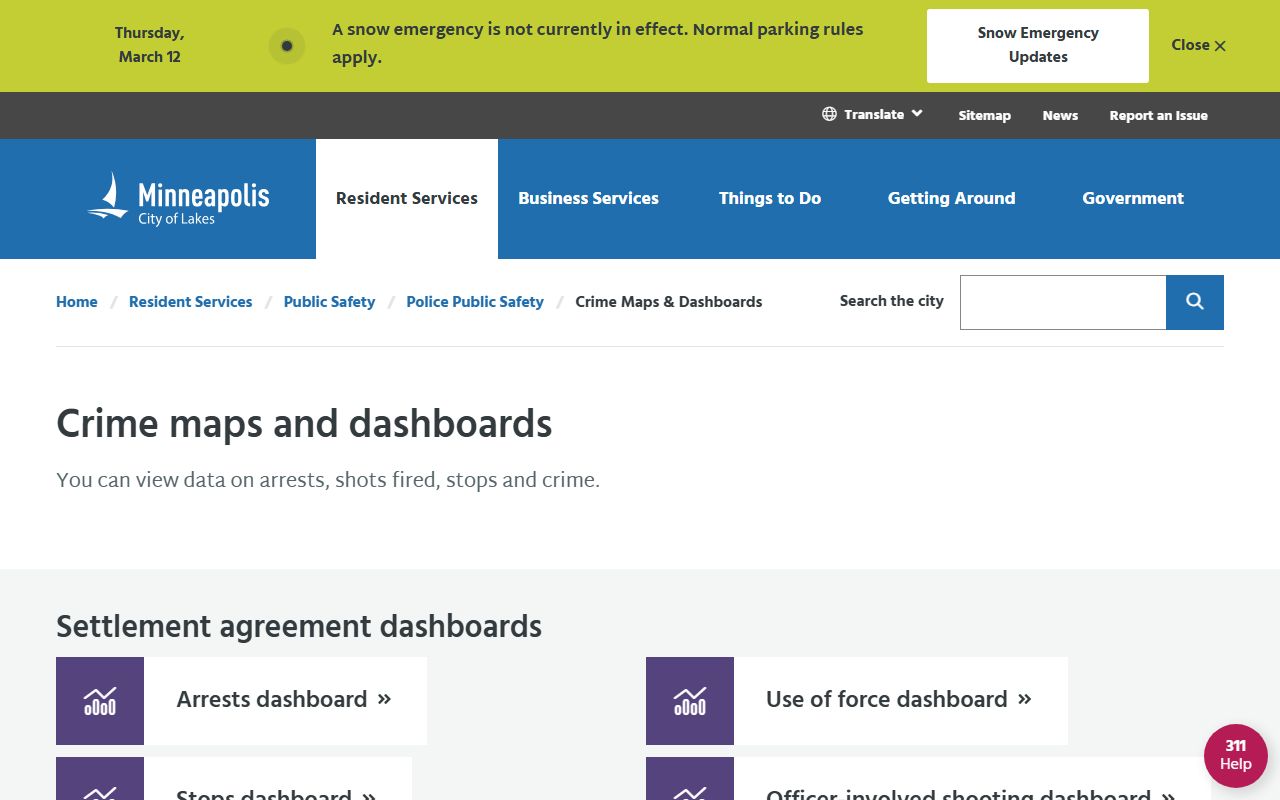Click the 'You can view data on arrests' text
Viewport: 1280px width, 800px height.
click(328, 480)
